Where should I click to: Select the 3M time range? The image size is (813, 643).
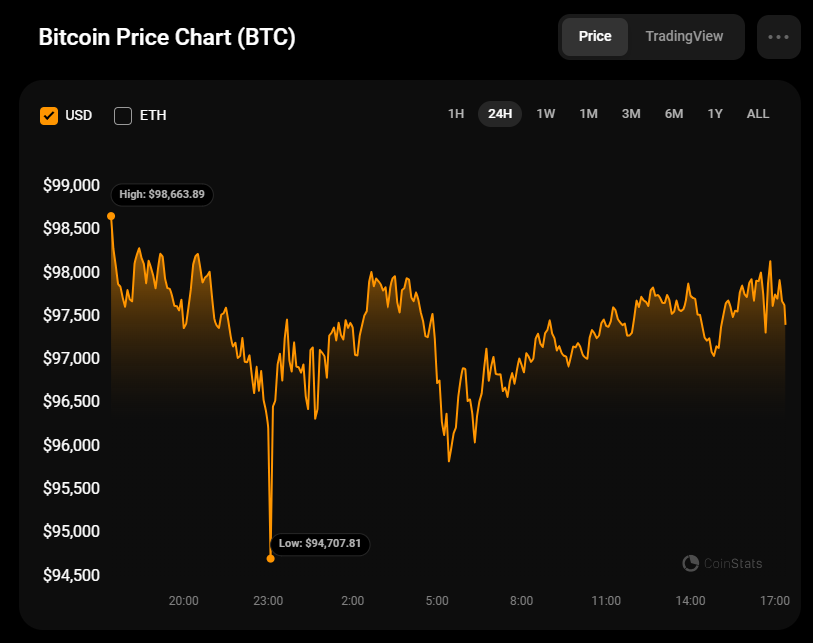tap(631, 114)
